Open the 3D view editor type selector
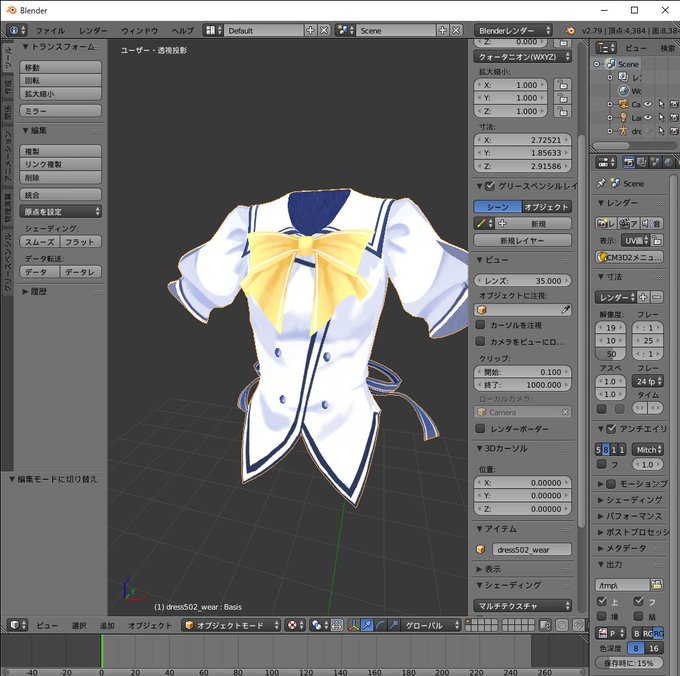The height and width of the screenshot is (676, 680). point(17,625)
